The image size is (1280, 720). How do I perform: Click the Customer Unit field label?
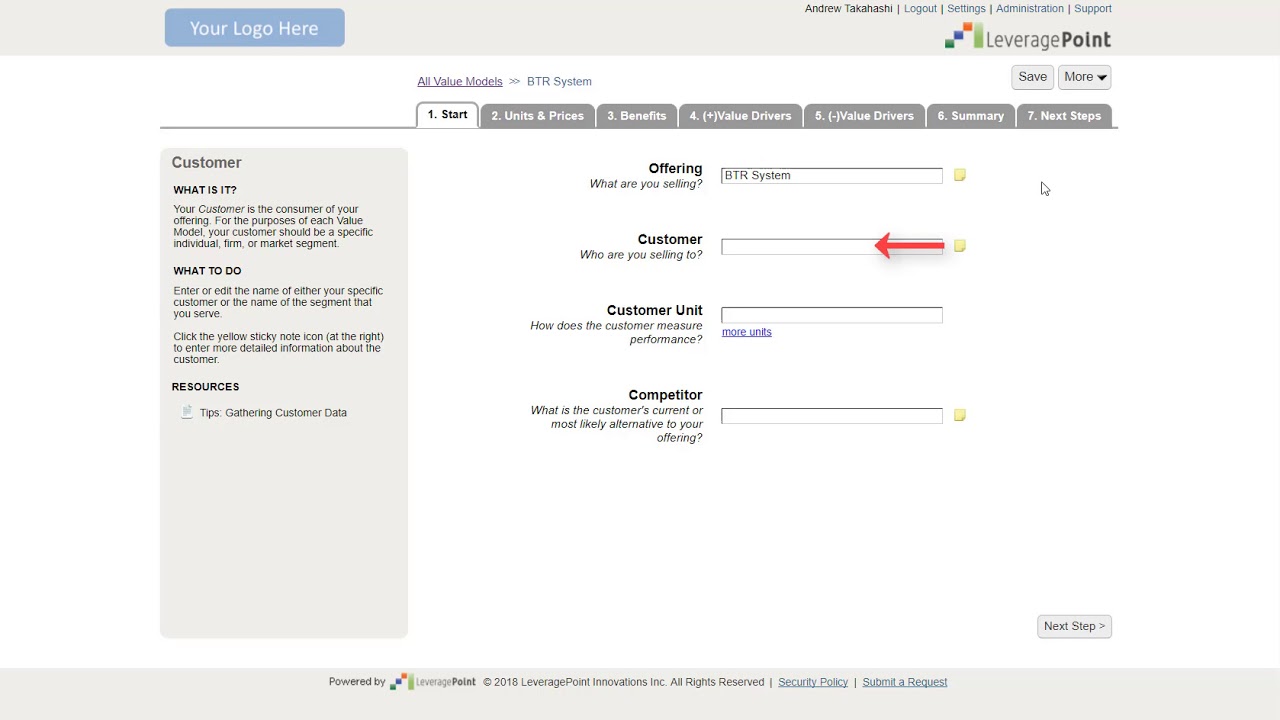pyautogui.click(x=654, y=311)
